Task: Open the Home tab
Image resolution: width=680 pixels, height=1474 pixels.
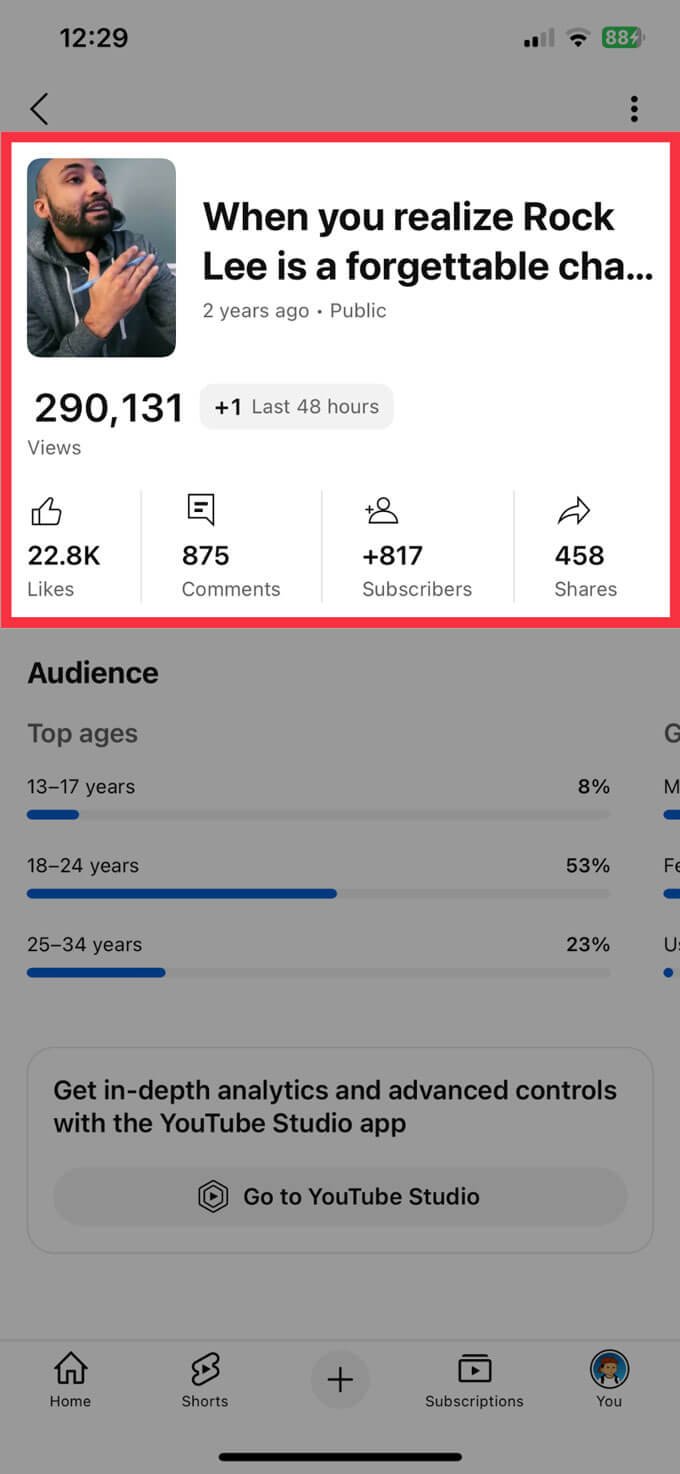Action: [70, 1379]
